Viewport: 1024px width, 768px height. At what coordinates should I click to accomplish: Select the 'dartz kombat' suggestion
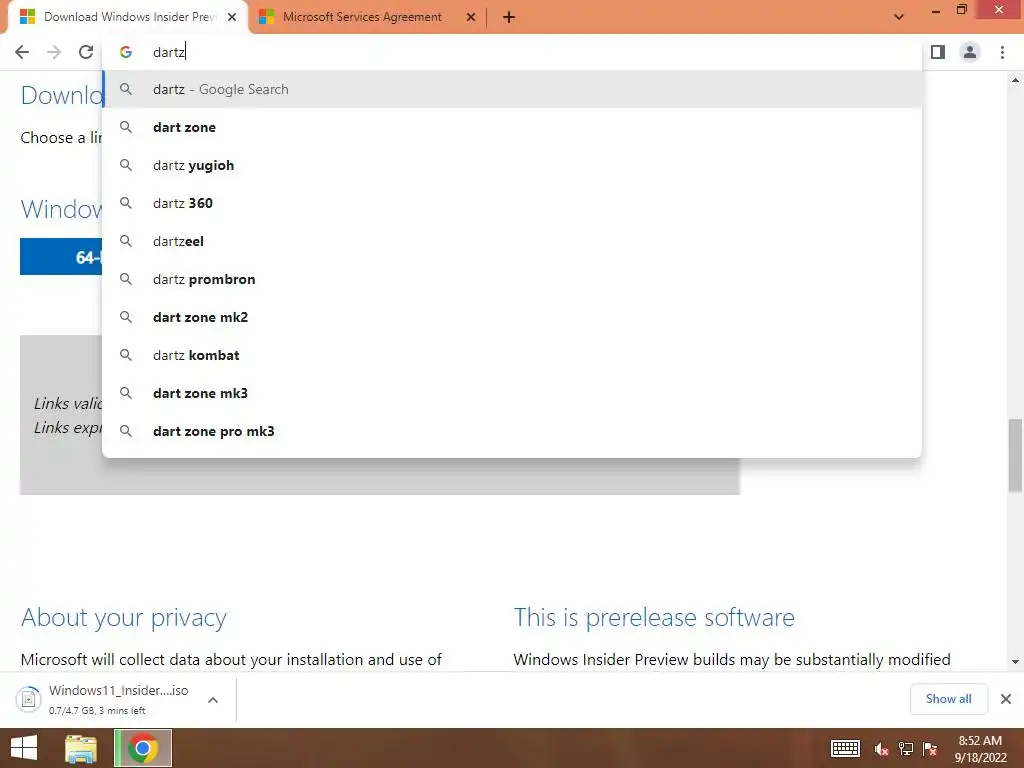(513, 355)
